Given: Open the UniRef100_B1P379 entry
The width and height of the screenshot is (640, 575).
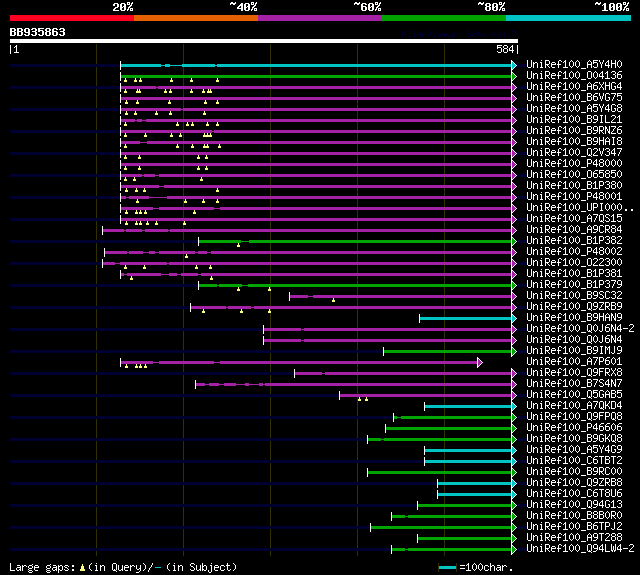Looking at the screenshot, I should [574, 285].
